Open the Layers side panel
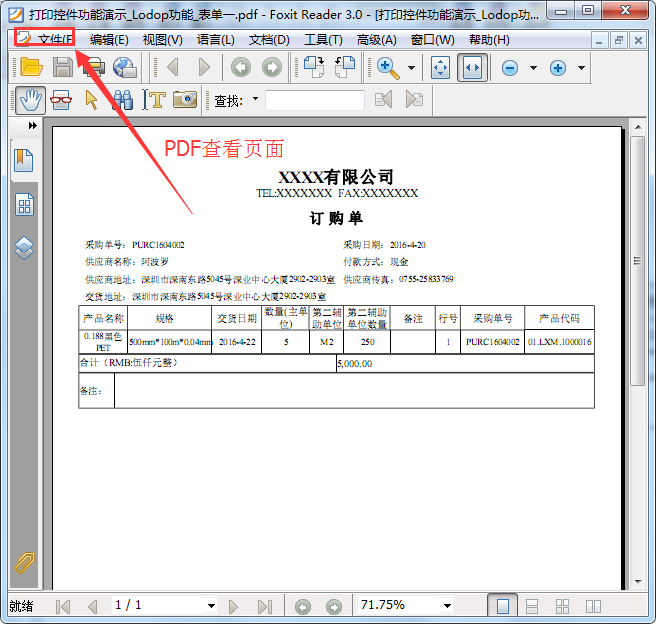Viewport: 656px width, 624px height. pyautogui.click(x=24, y=247)
